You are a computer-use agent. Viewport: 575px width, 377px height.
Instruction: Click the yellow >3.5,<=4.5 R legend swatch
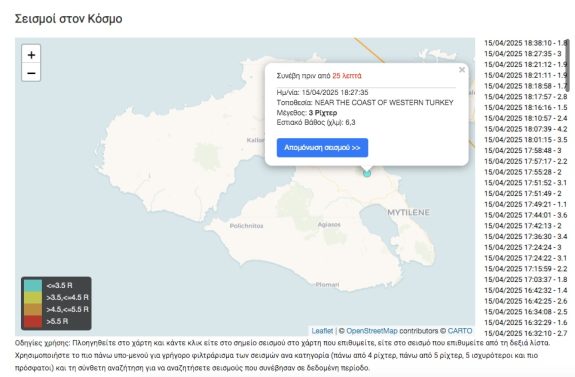coord(33,297)
